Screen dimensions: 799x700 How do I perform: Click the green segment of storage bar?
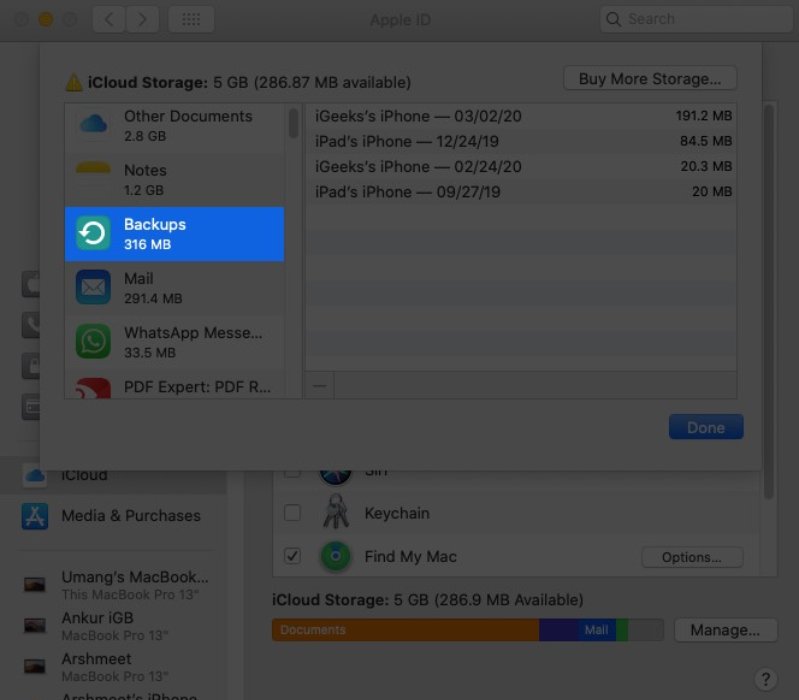(x=622, y=630)
